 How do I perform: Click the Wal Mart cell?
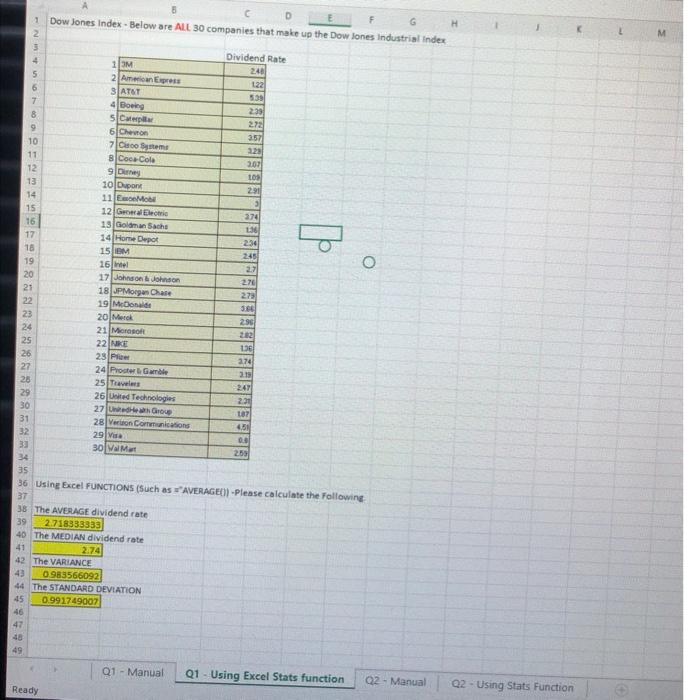point(156,449)
